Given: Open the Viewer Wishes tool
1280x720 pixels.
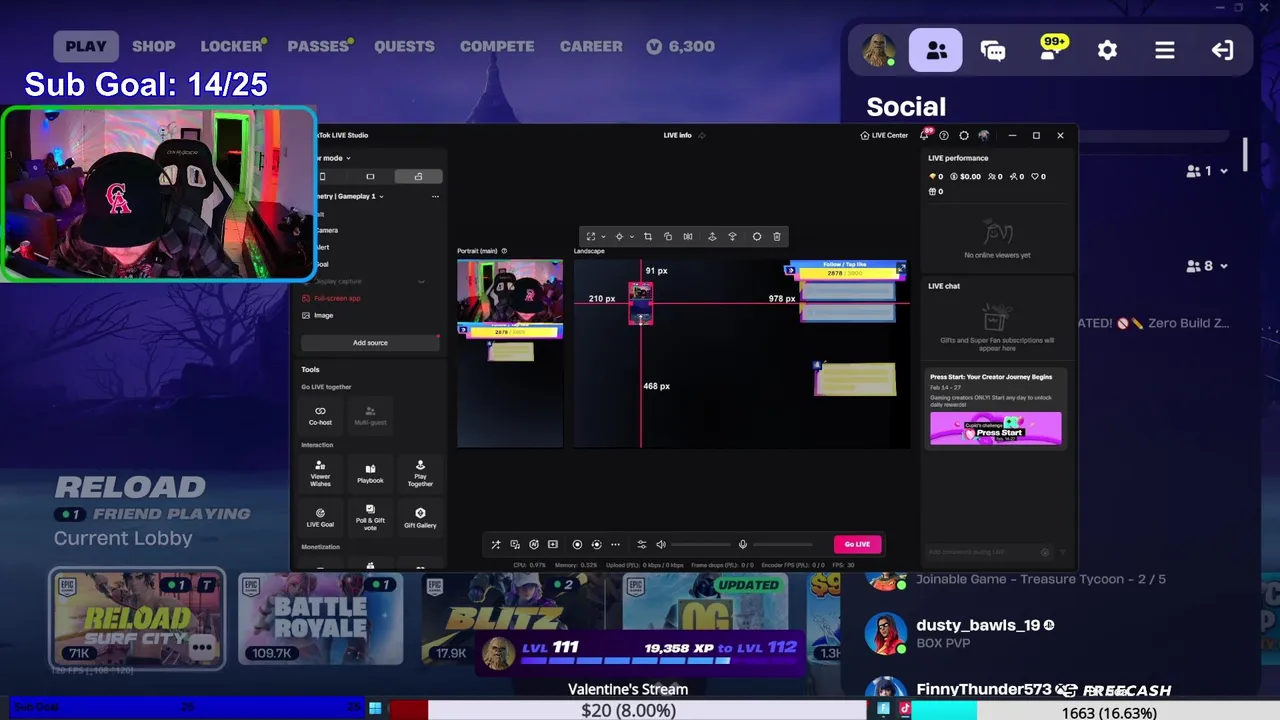Looking at the screenshot, I should (320, 473).
